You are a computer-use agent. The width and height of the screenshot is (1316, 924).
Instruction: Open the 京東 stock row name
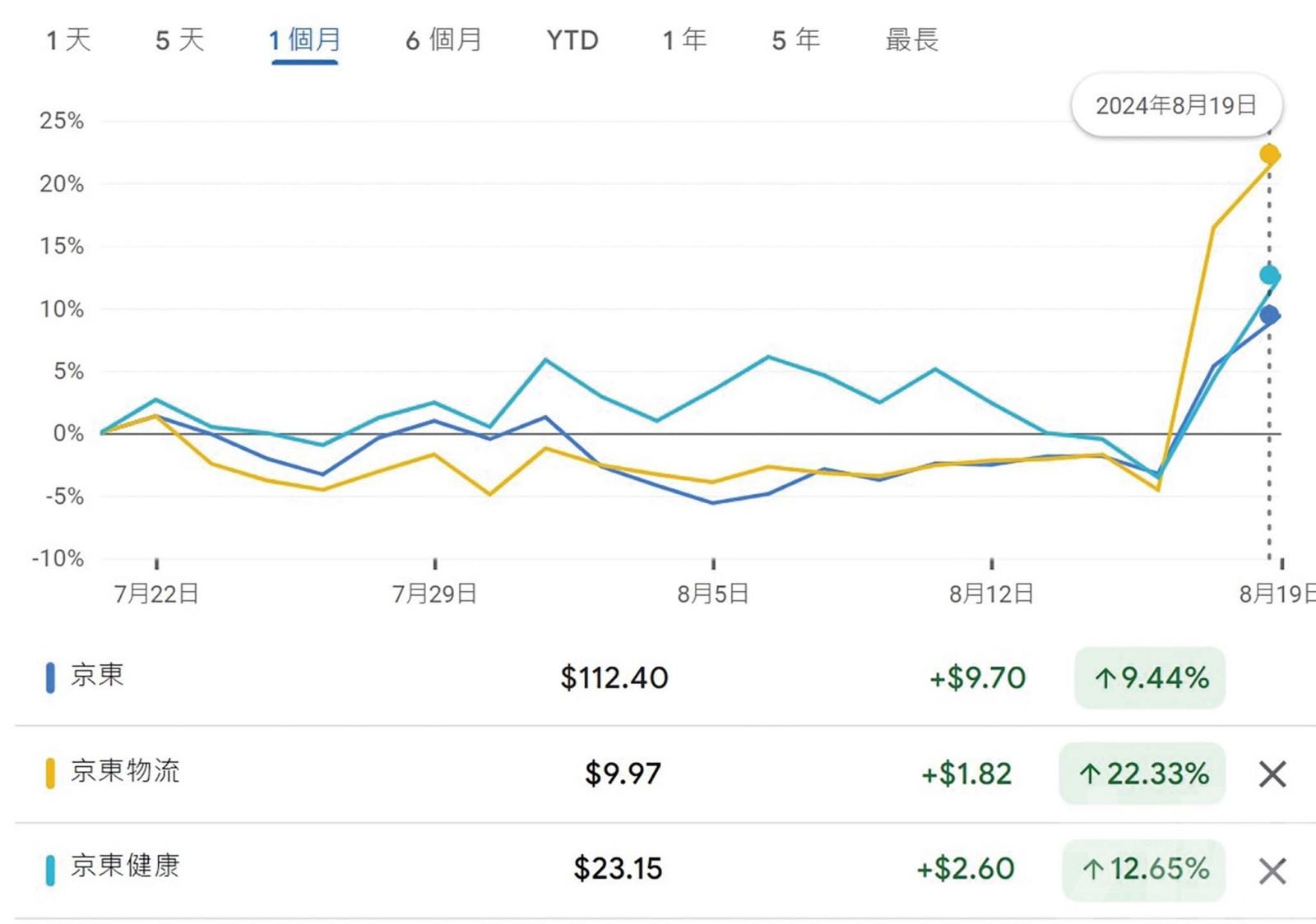[97, 675]
